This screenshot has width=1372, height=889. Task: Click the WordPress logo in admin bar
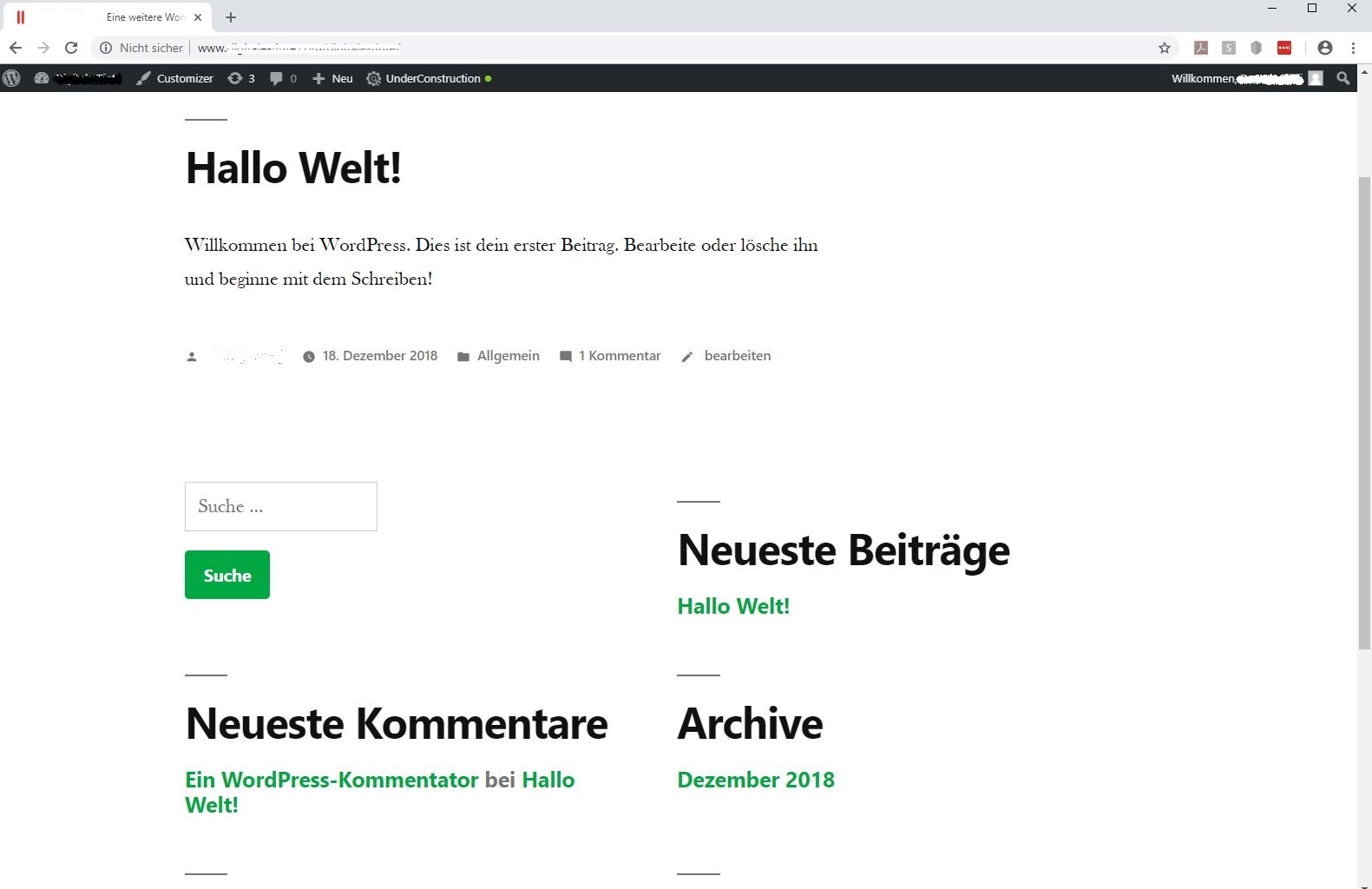tap(11, 78)
